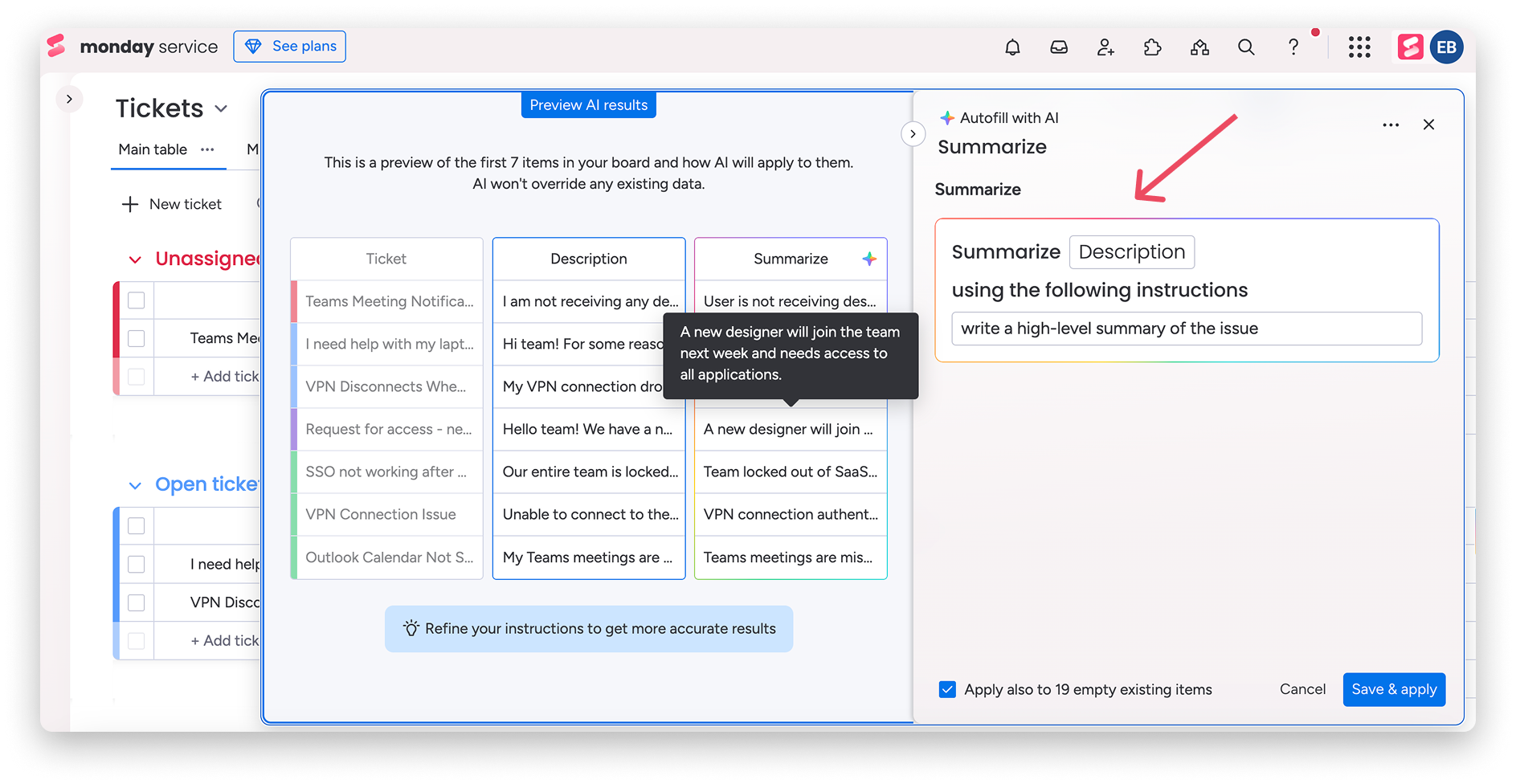
Task: Click 'My Teams meetings are ...' description
Action: 589,557
